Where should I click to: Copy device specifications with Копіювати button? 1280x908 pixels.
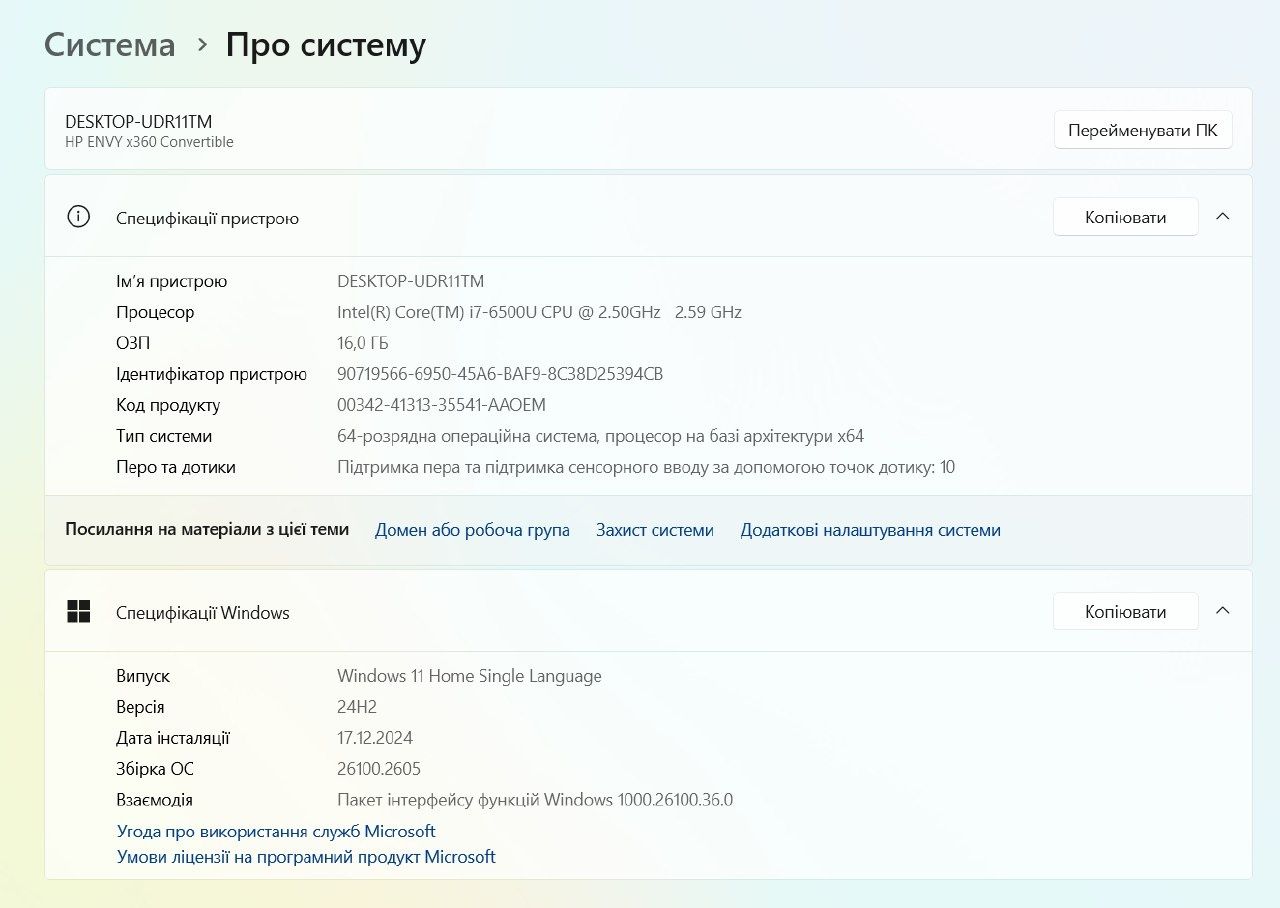point(1125,217)
